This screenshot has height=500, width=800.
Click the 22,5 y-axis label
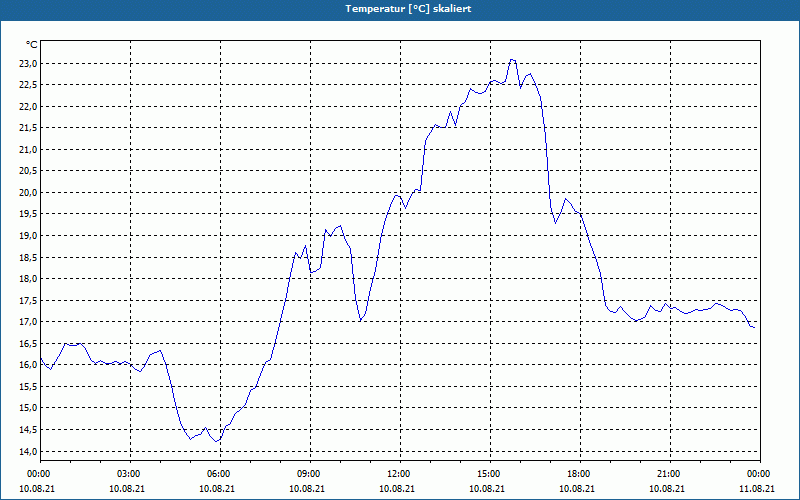[x=28, y=85]
